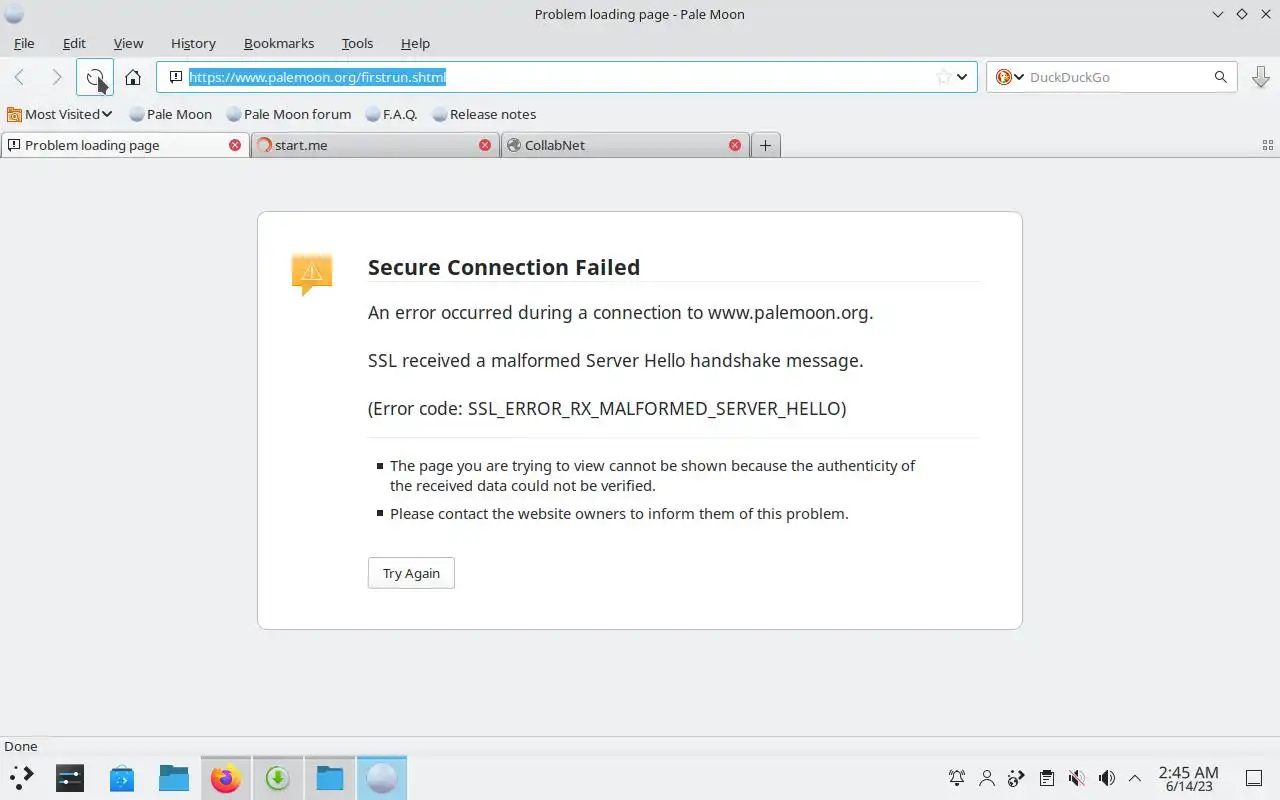Open the KDE application launcher
Viewport: 1280px width, 800px height.
22,777
